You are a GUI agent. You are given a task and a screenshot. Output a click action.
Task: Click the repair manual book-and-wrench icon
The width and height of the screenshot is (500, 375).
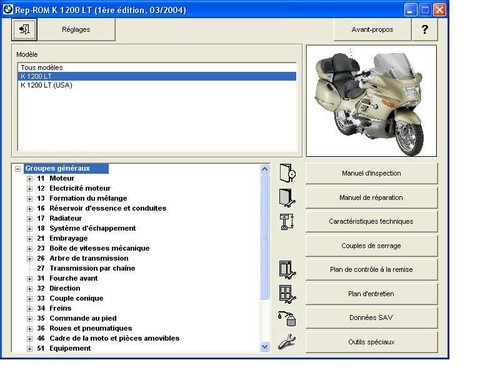pyautogui.click(x=287, y=198)
